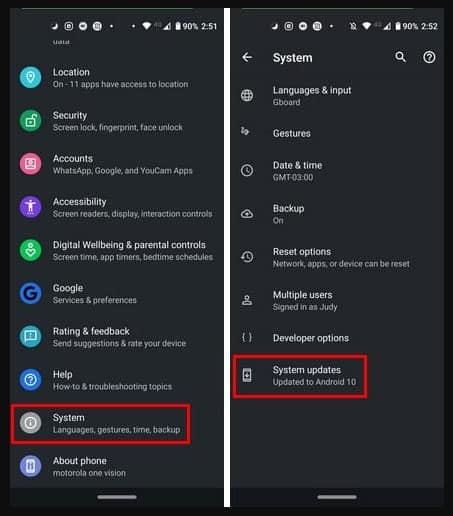453x516 pixels.
Task: Open Gestures settings
Action: pyautogui.click(x=337, y=133)
